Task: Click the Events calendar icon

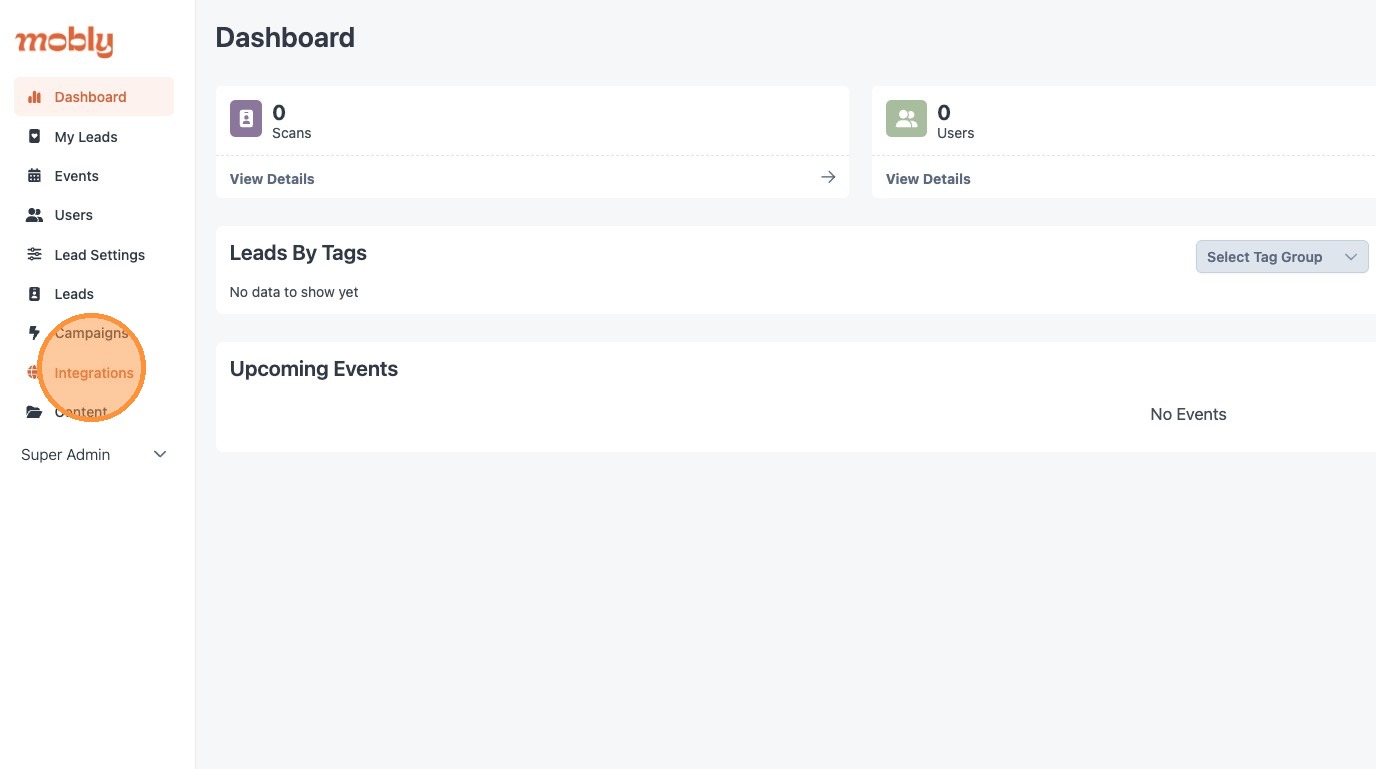Action: (35, 176)
